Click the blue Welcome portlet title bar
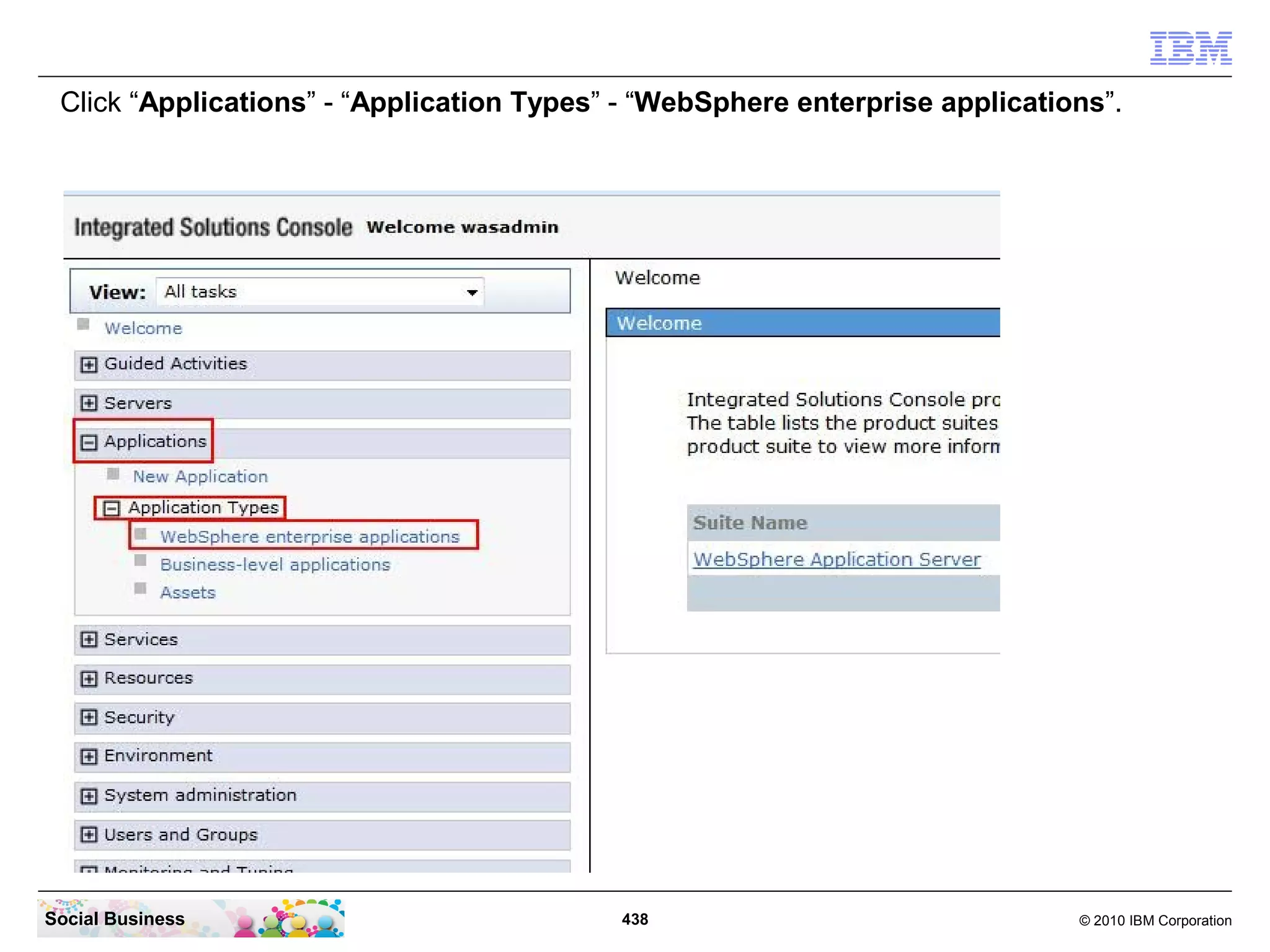Screen dimensions: 1270x952 click(x=803, y=323)
